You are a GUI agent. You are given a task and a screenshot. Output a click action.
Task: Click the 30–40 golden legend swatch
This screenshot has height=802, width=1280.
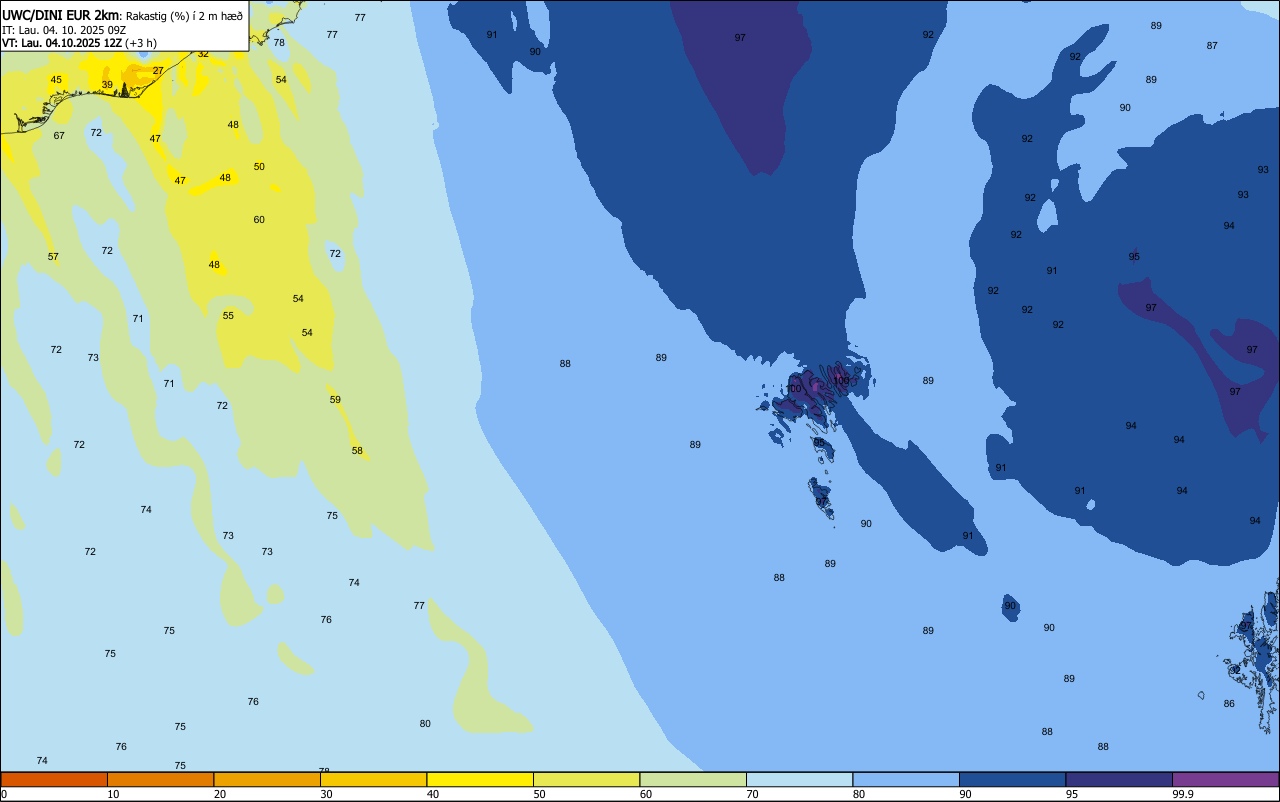[373, 779]
